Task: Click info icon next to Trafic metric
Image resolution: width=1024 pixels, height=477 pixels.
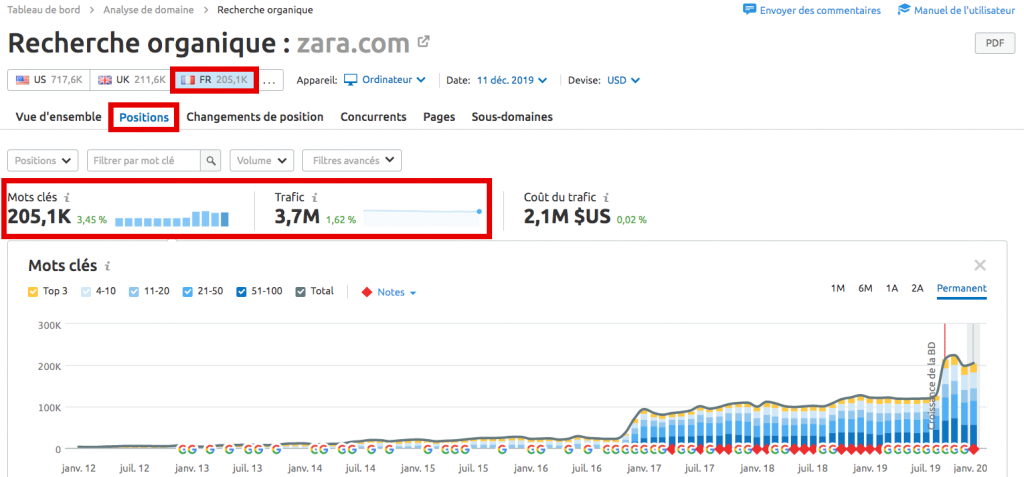Action: [x=315, y=197]
